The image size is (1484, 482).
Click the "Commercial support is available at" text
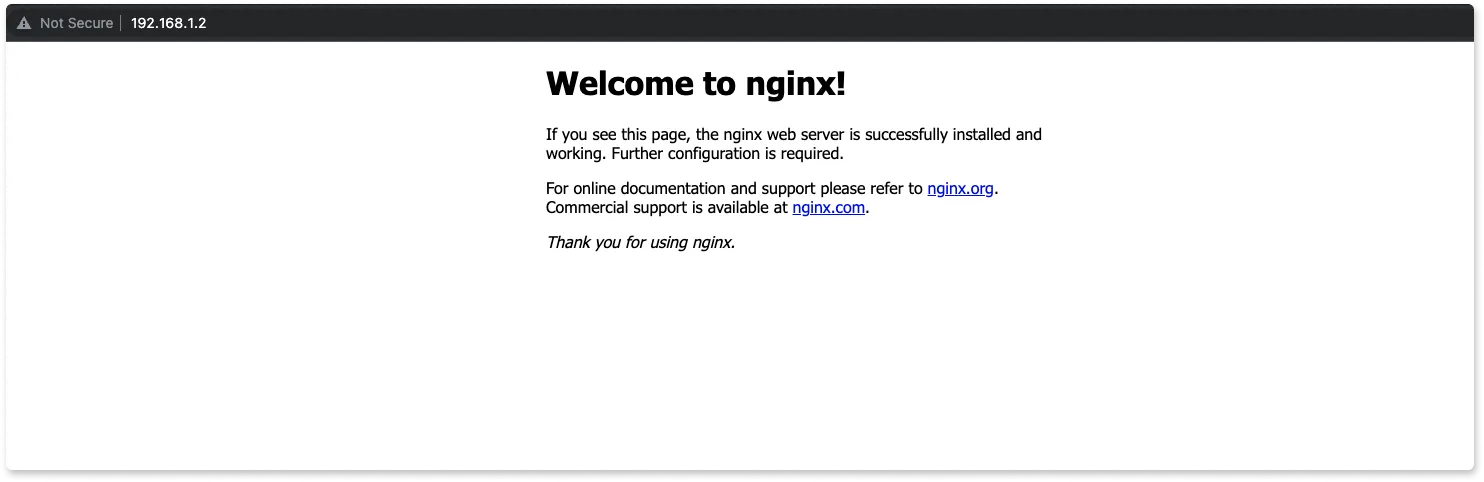click(667, 208)
